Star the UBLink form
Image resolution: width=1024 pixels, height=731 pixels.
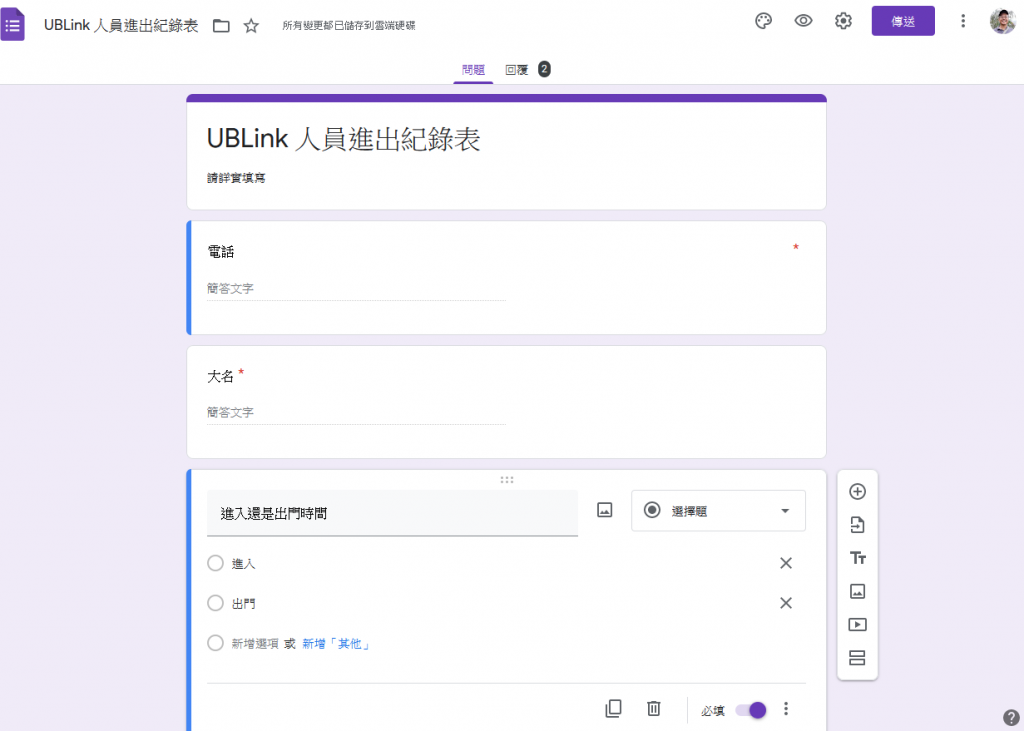click(251, 26)
